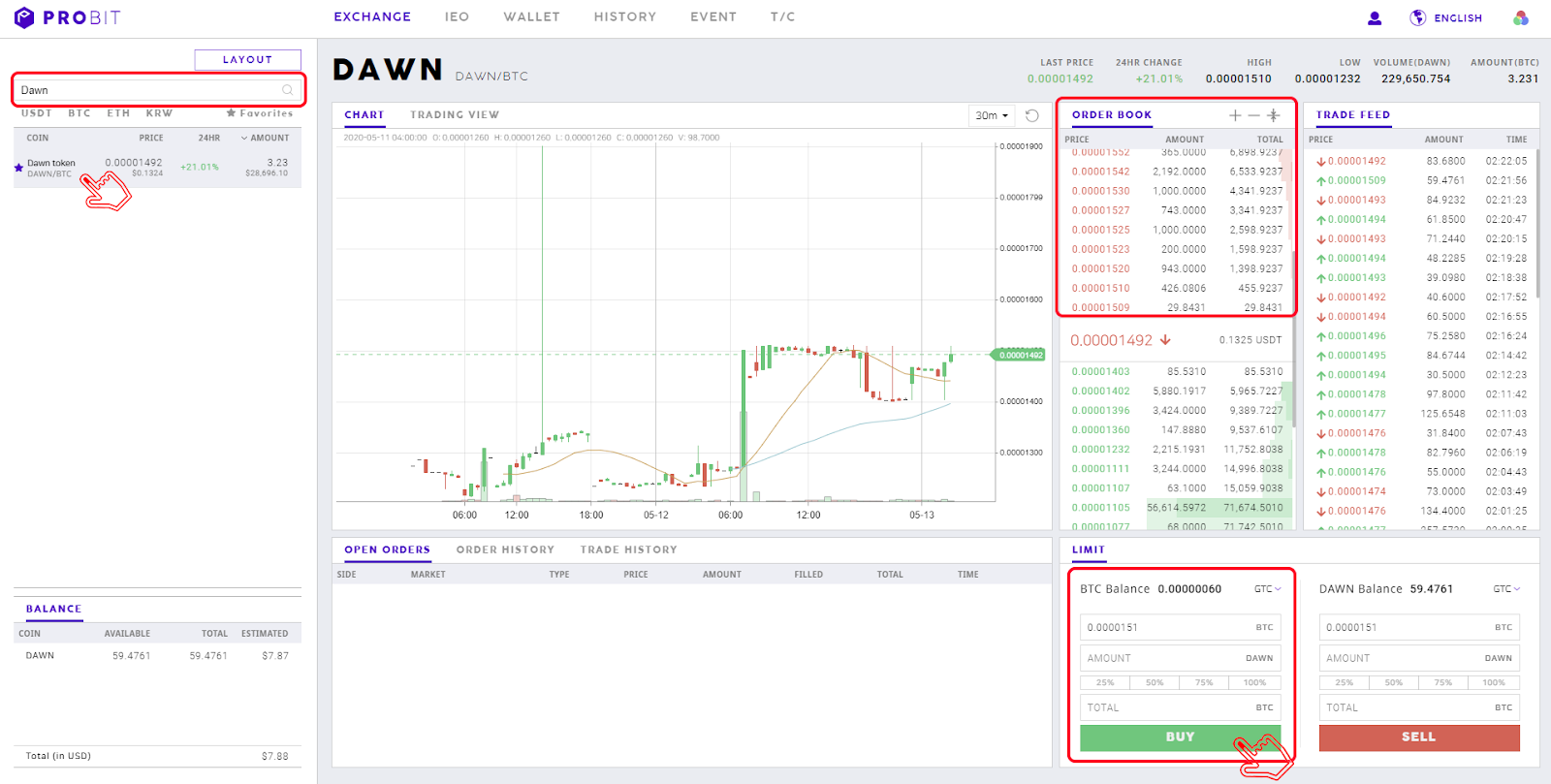Screen dimensions: 1551x784
Task: Click the 0.00001403 bid price in order book
Action: 1100,371
